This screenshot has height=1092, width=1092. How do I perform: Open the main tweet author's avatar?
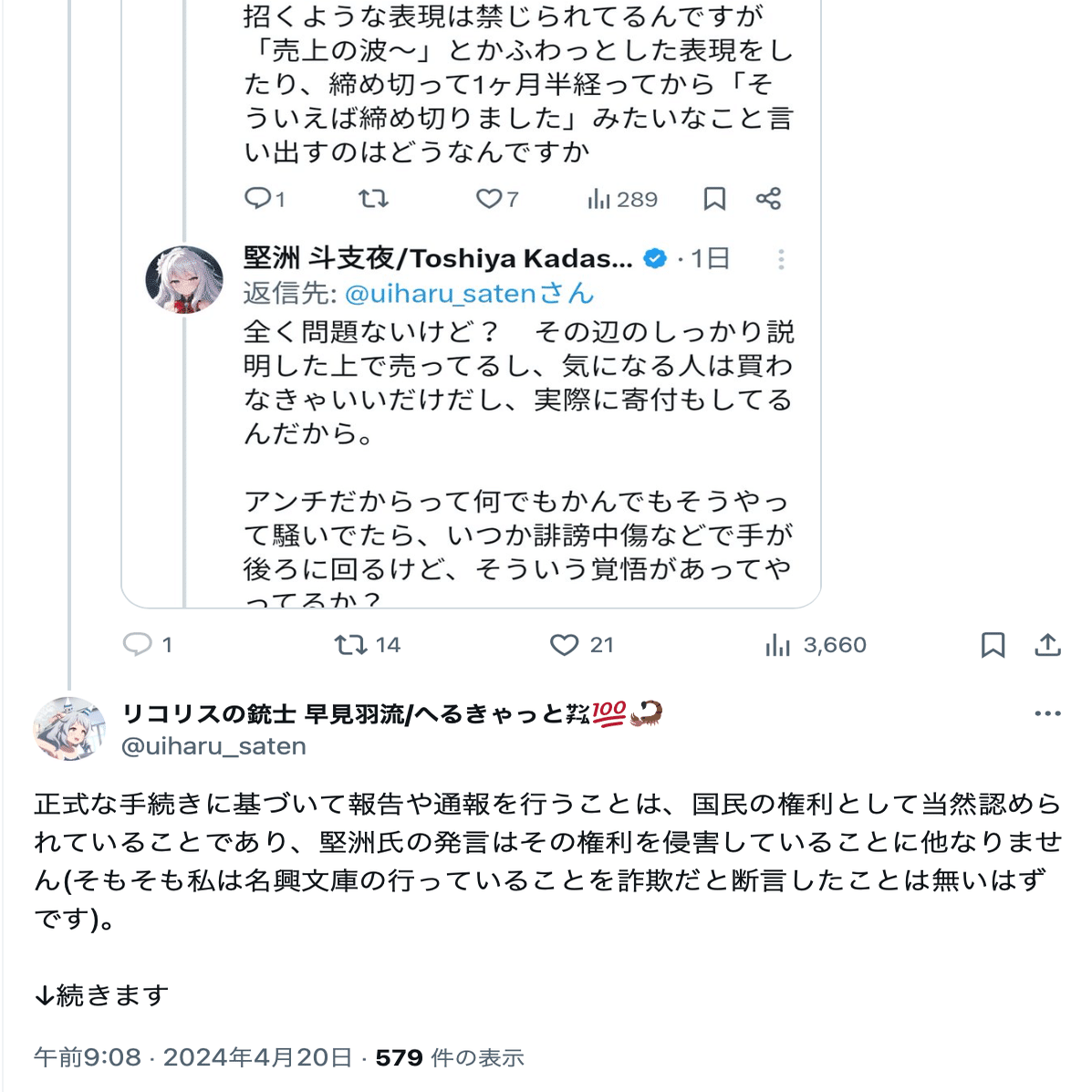pyautogui.click(x=69, y=729)
